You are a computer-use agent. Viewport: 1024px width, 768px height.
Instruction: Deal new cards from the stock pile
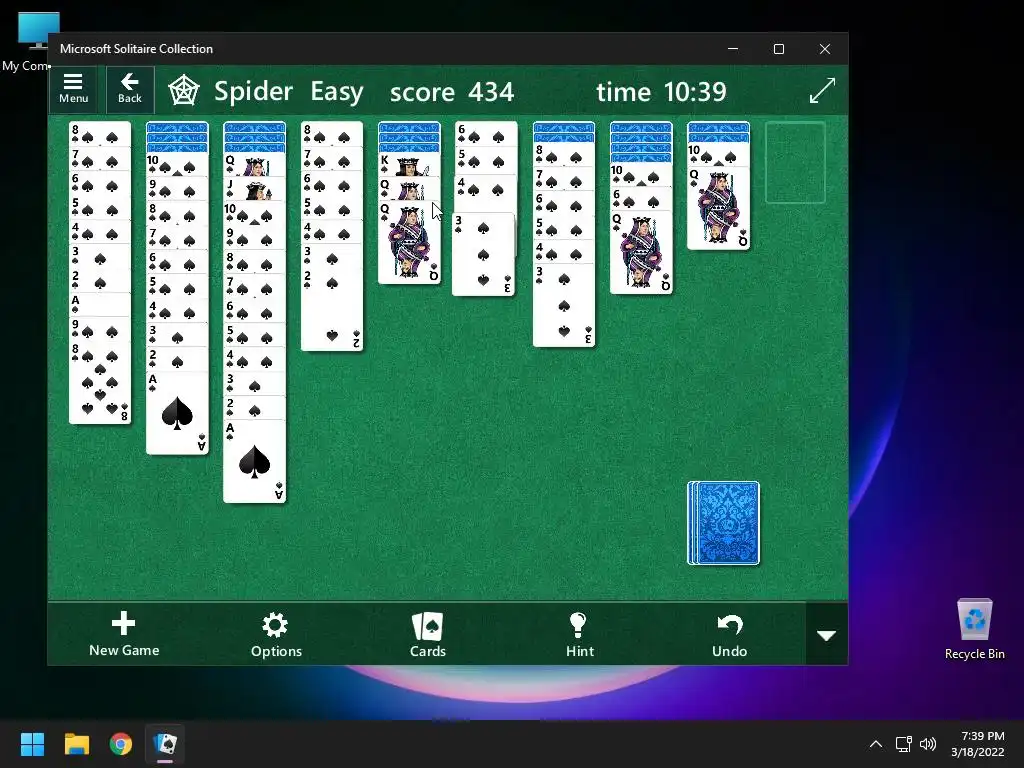pos(724,523)
